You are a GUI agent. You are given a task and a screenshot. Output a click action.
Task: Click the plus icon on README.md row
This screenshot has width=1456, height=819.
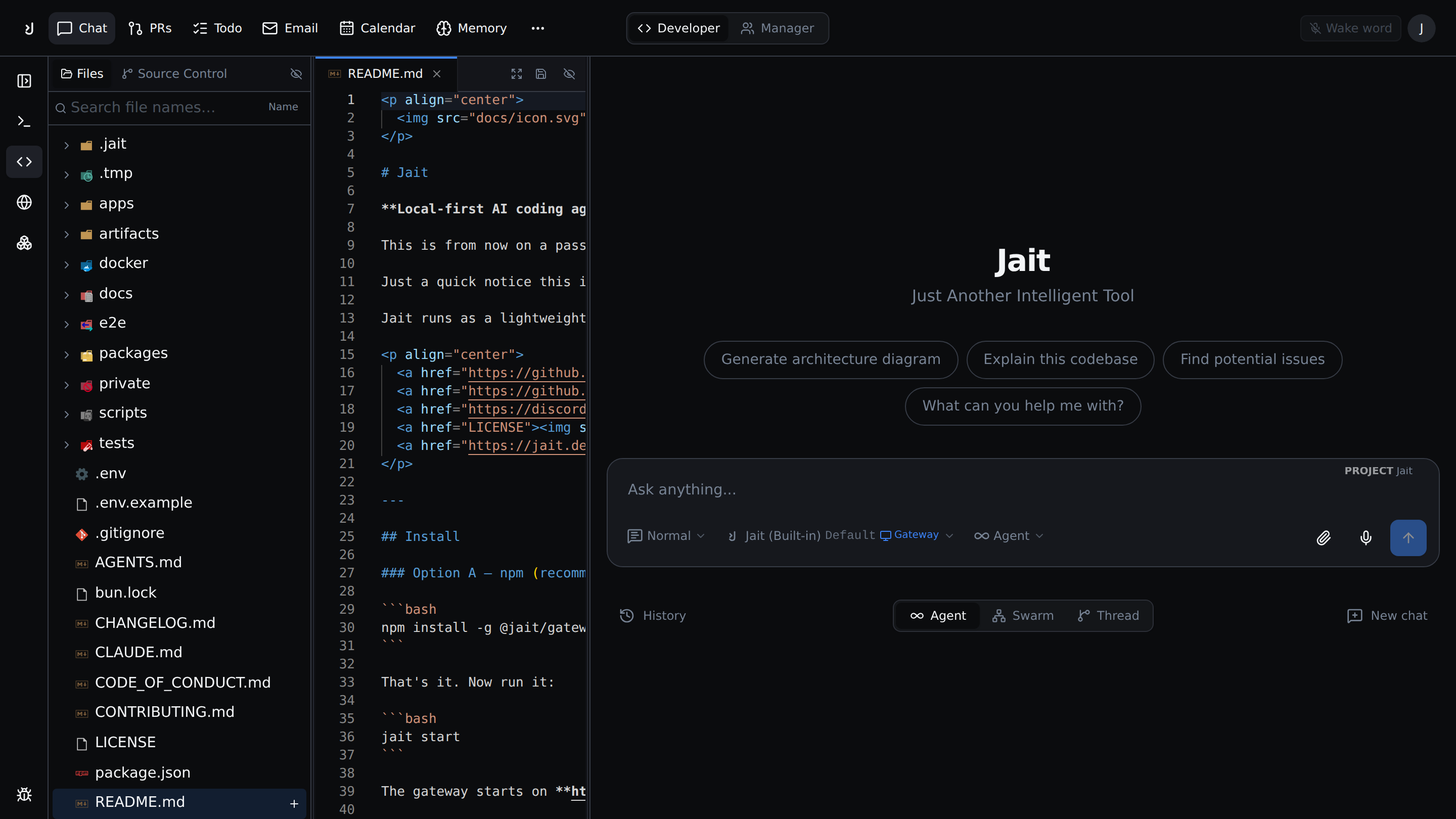[294, 803]
